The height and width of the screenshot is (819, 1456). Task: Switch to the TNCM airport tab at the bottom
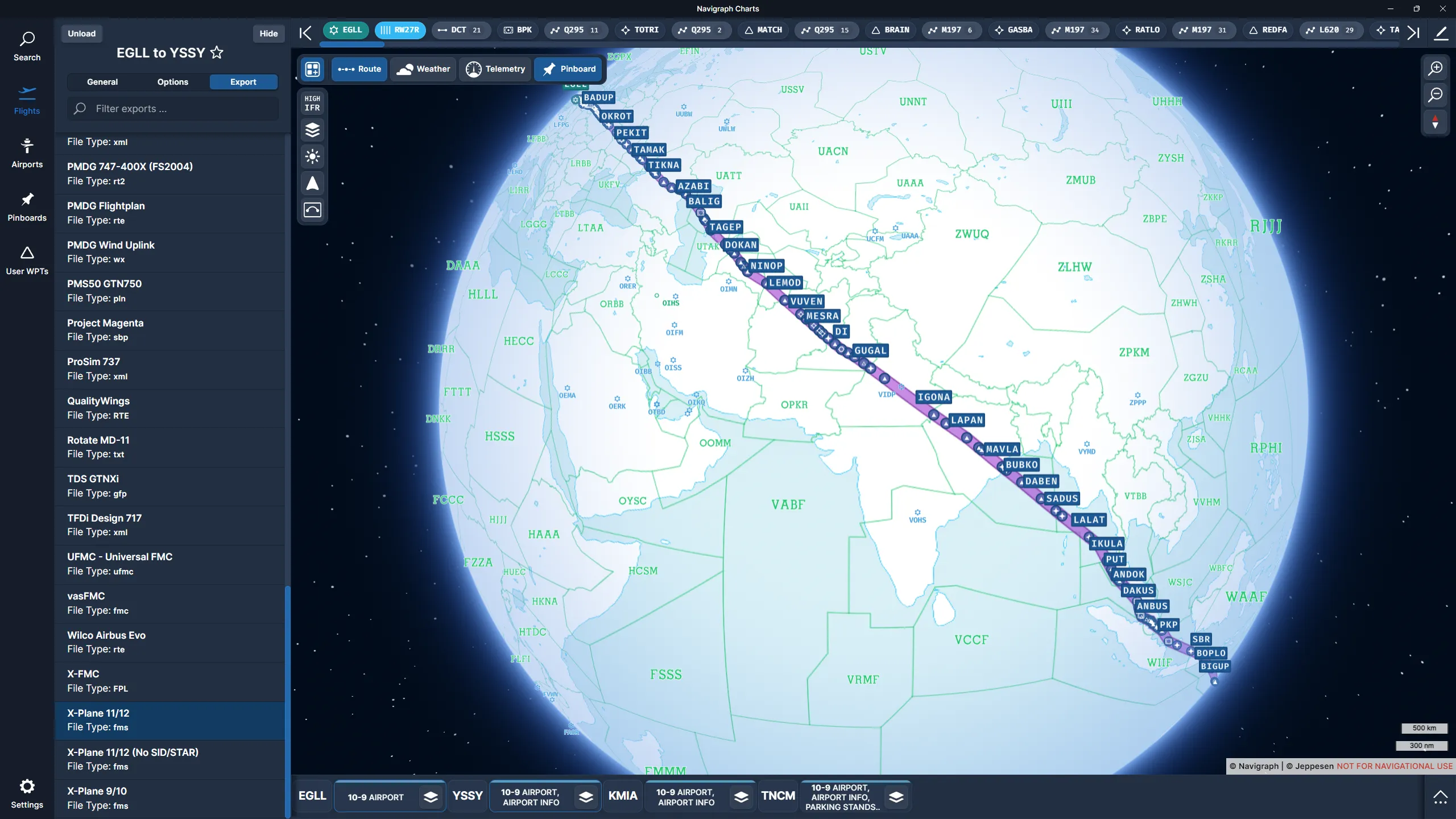(777, 796)
